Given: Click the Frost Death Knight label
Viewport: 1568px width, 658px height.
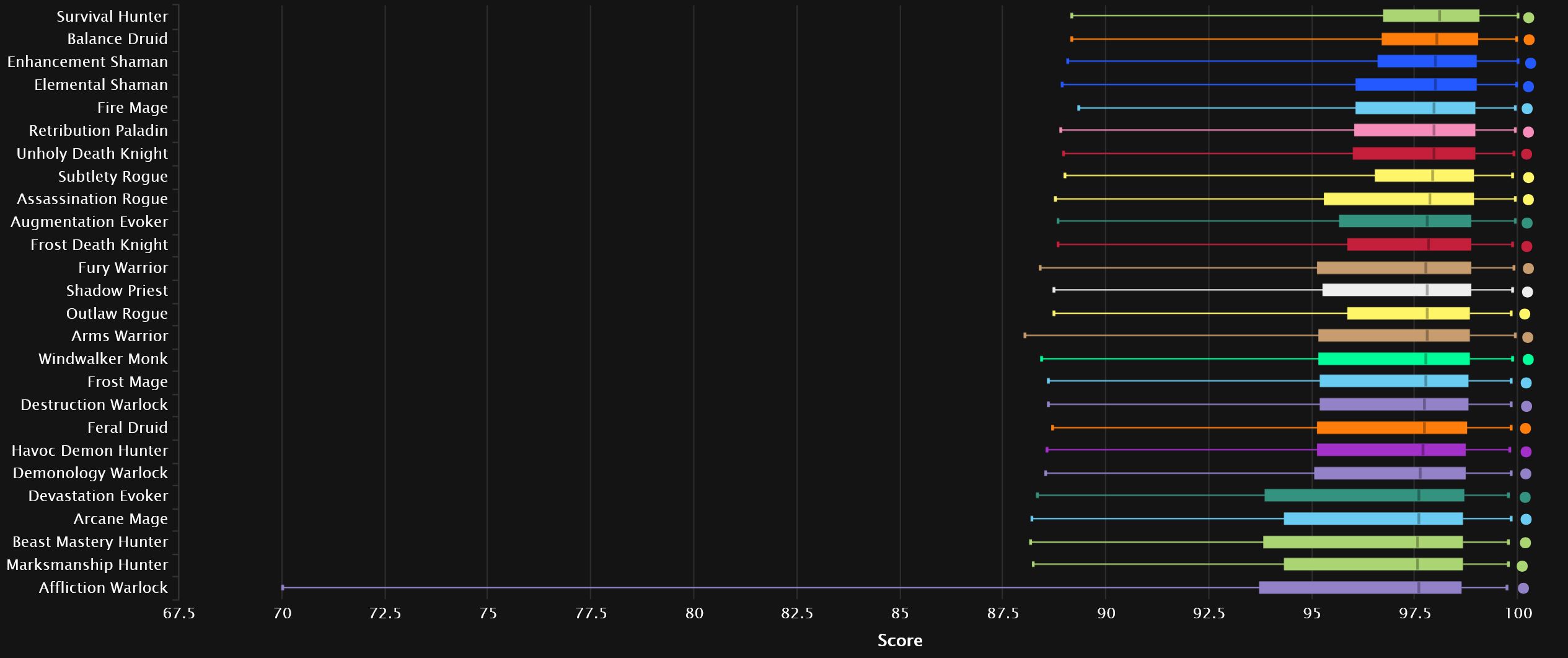Looking at the screenshot, I should (99, 245).
